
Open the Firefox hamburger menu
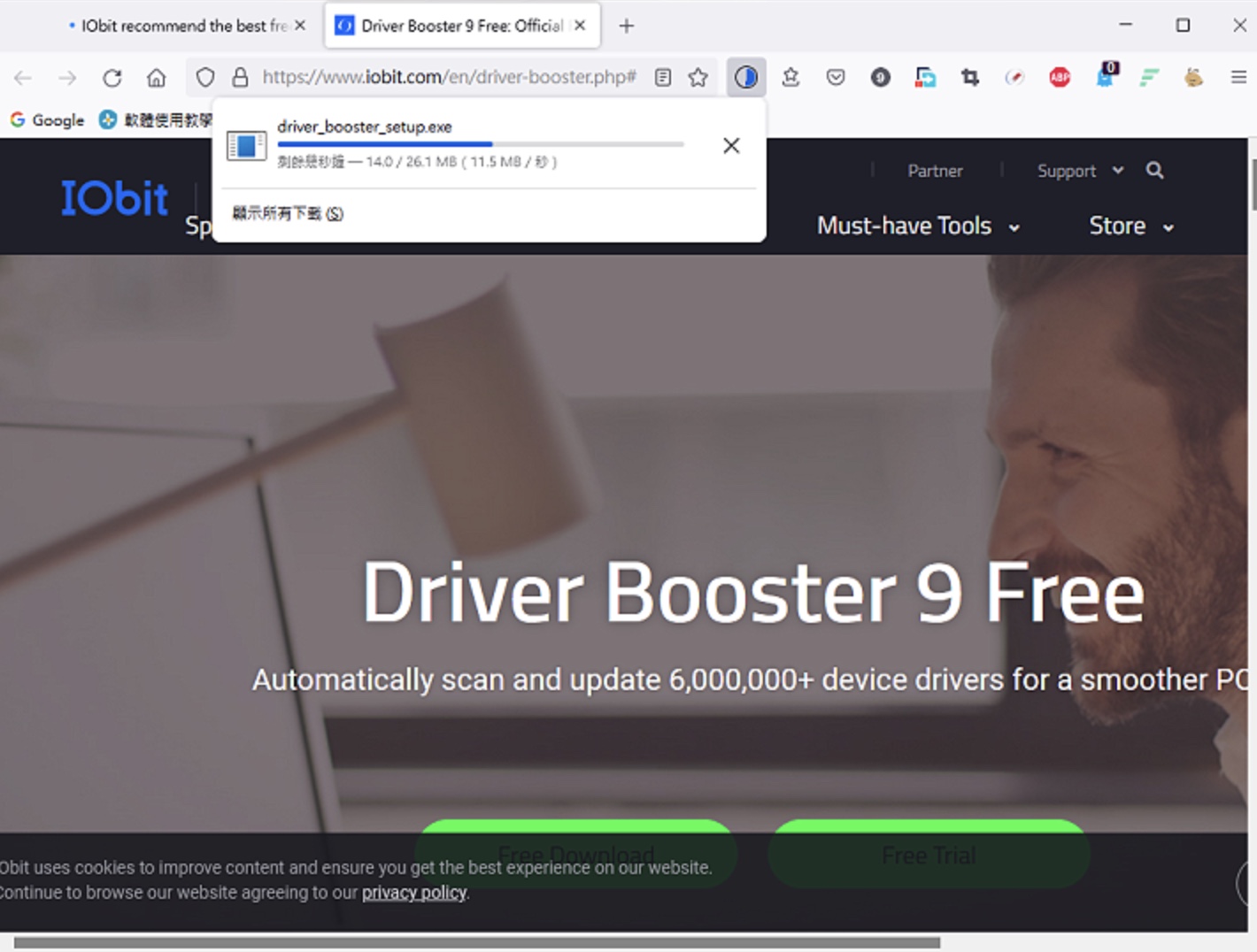click(1238, 78)
